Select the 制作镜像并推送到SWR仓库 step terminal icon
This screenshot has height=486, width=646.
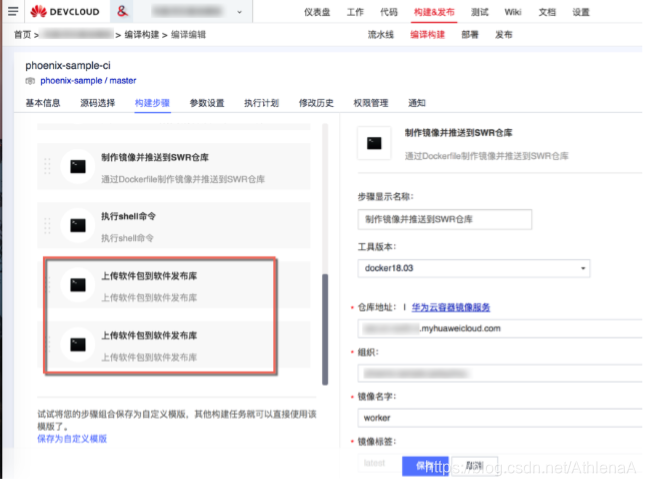[77, 166]
